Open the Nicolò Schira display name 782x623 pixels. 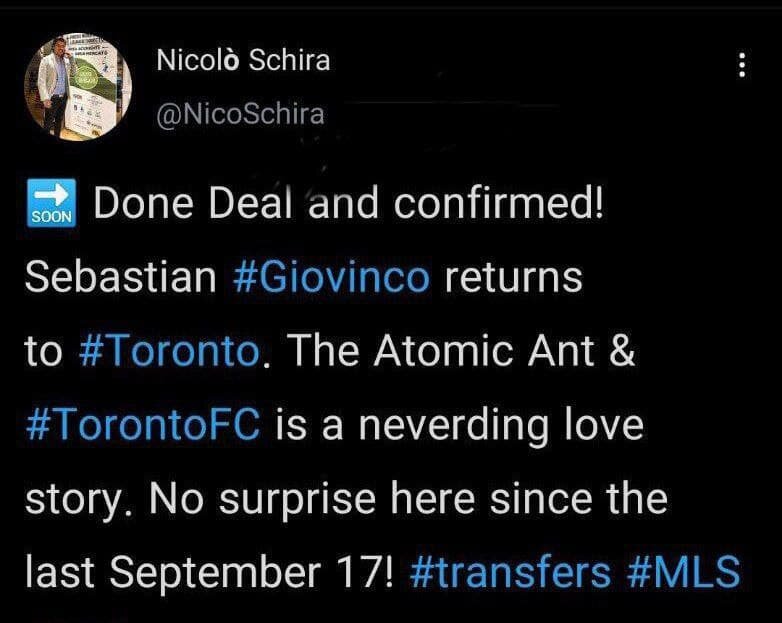click(243, 61)
